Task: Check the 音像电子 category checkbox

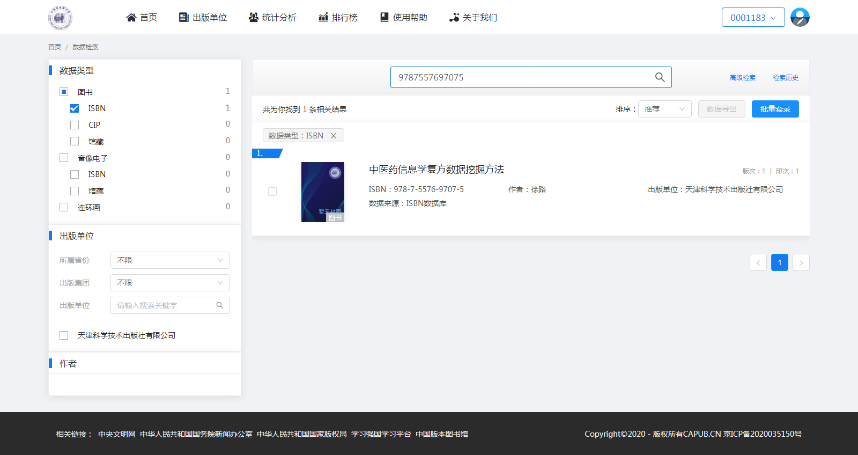Action: pyautogui.click(x=63, y=158)
